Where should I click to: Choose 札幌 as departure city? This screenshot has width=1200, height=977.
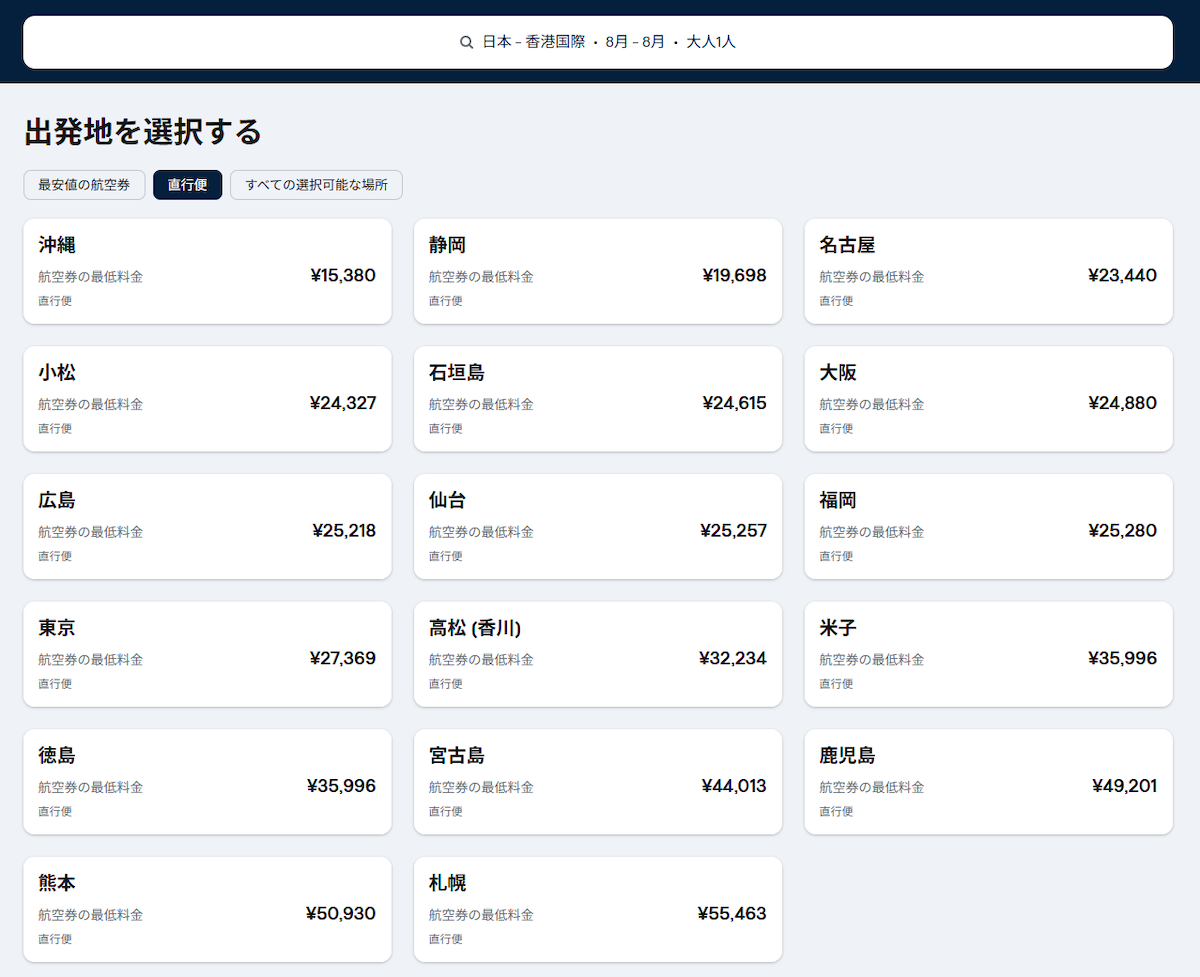tap(598, 909)
